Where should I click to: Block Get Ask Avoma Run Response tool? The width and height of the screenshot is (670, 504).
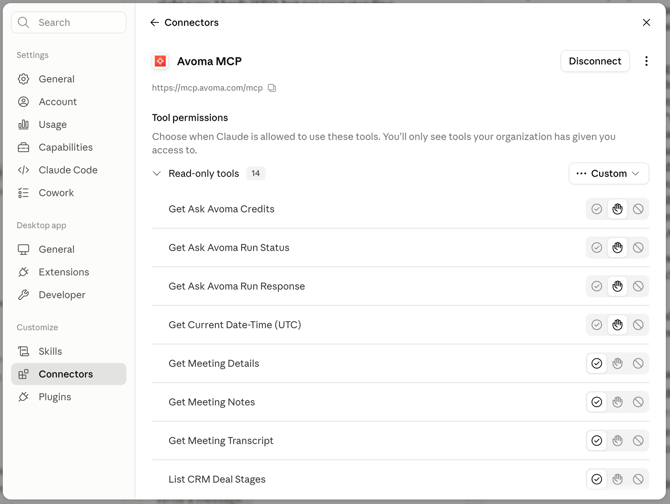pyautogui.click(x=638, y=286)
